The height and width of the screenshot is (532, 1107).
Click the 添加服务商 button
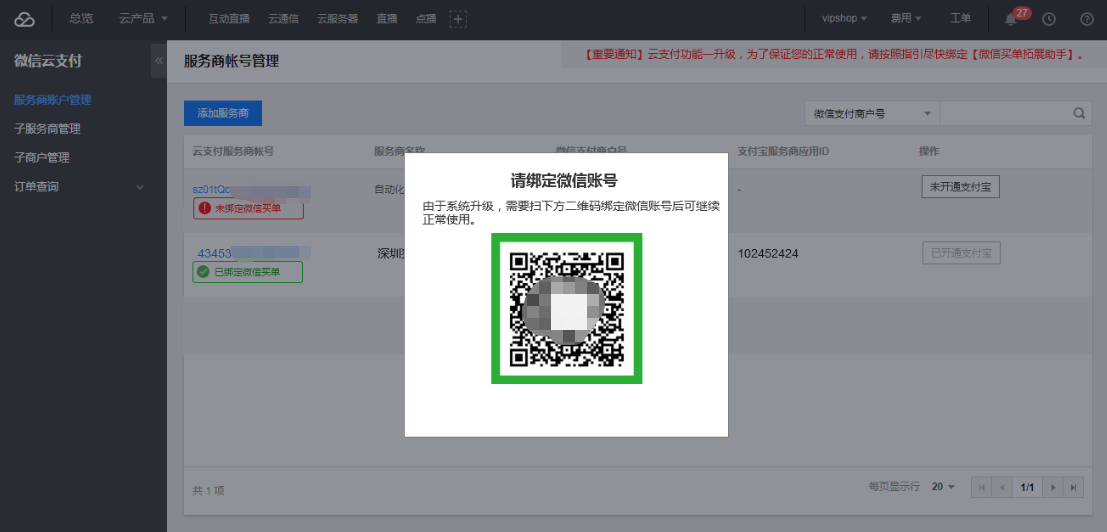pyautogui.click(x=222, y=113)
